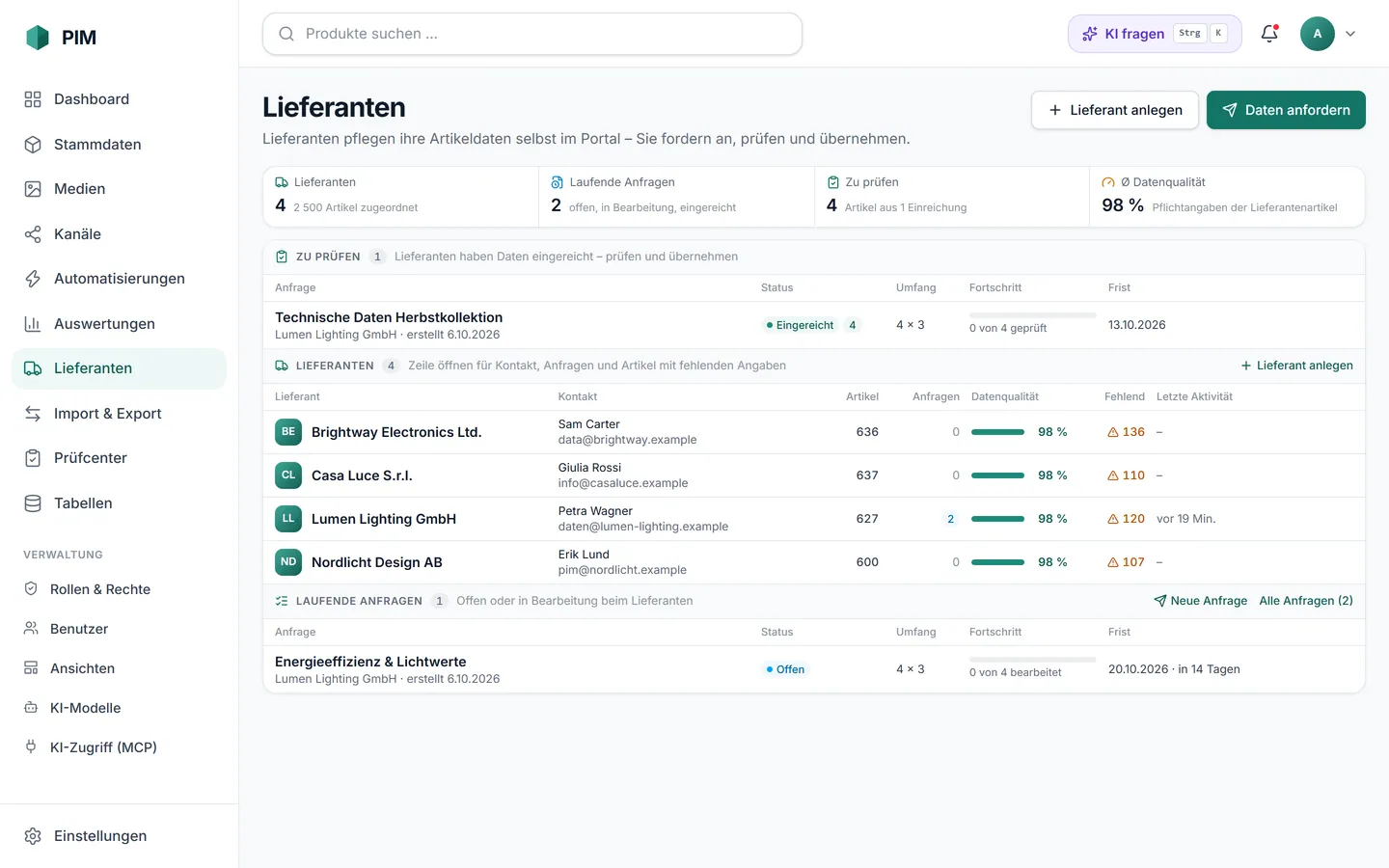Screen dimensions: 1389x868
Task: Select the active Lieferanten sidebar item
Action: click(119, 368)
